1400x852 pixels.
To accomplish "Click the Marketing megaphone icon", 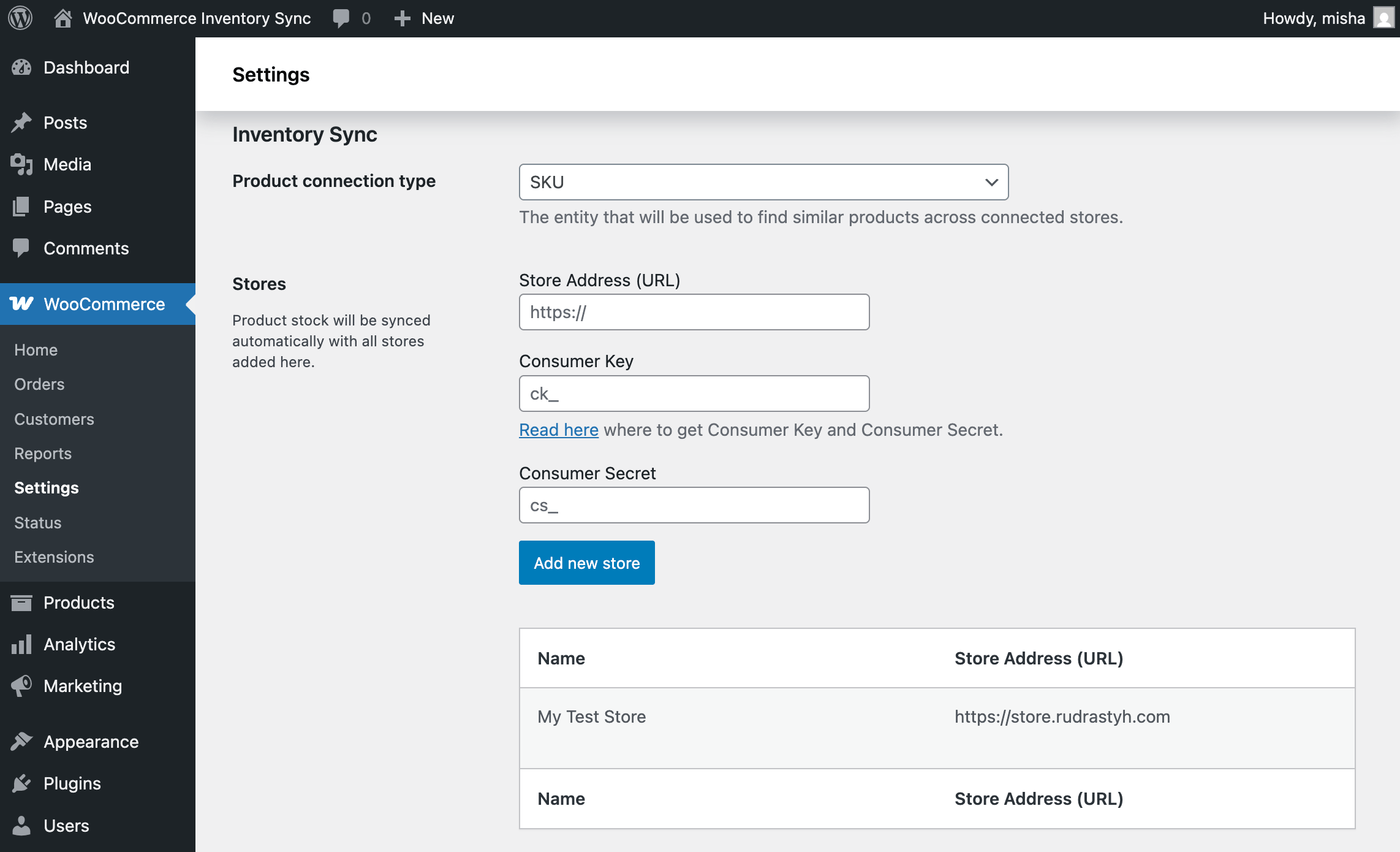I will (x=21, y=686).
